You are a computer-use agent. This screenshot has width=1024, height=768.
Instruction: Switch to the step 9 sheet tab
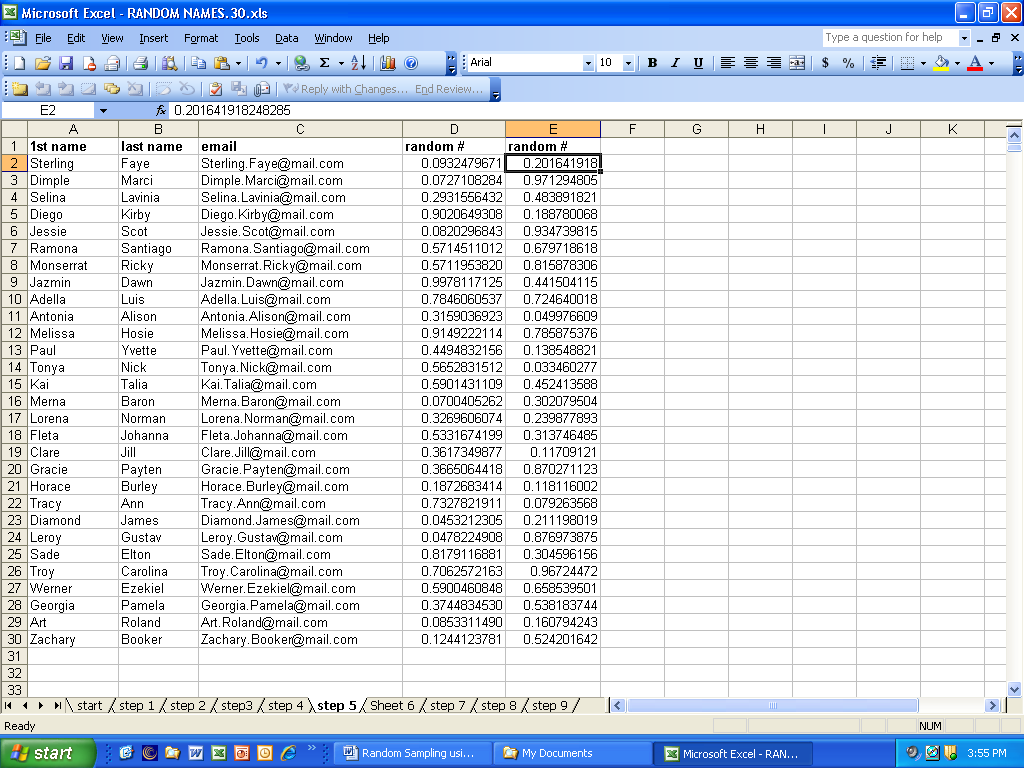549,705
